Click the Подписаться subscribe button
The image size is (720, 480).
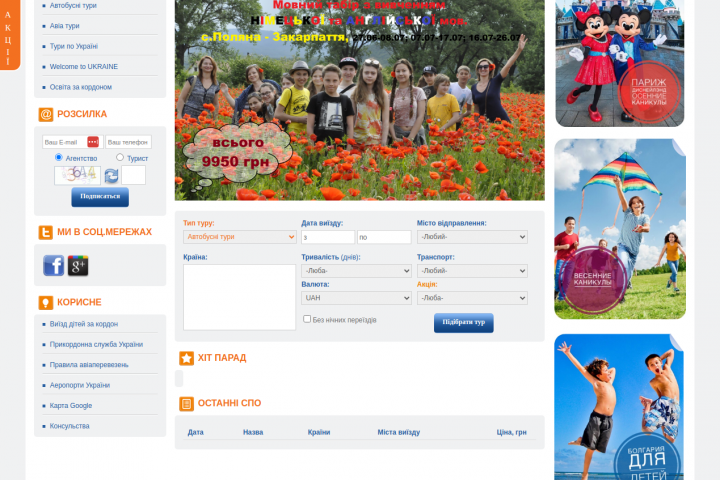(100, 197)
